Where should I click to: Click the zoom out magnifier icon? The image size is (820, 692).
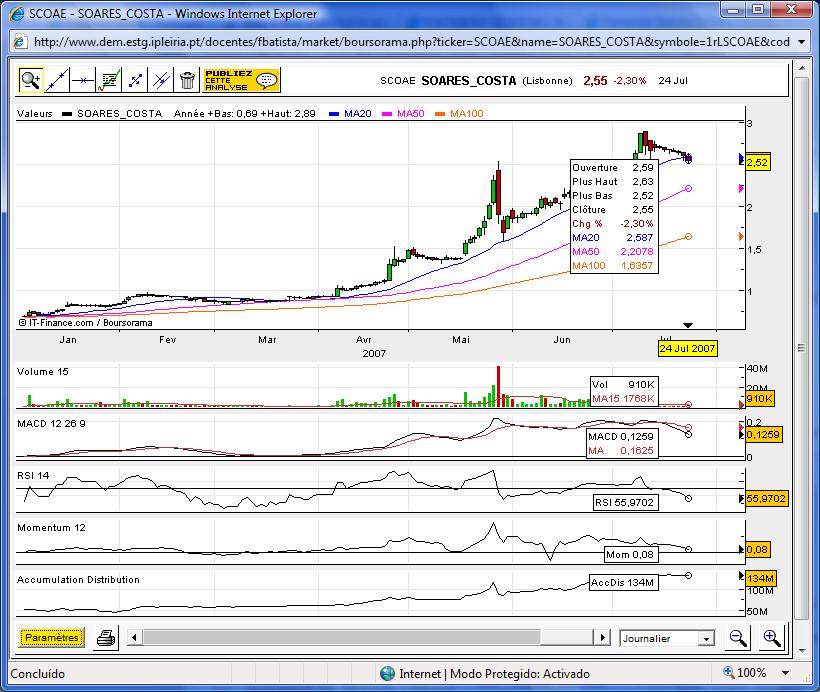pyautogui.click(x=738, y=638)
